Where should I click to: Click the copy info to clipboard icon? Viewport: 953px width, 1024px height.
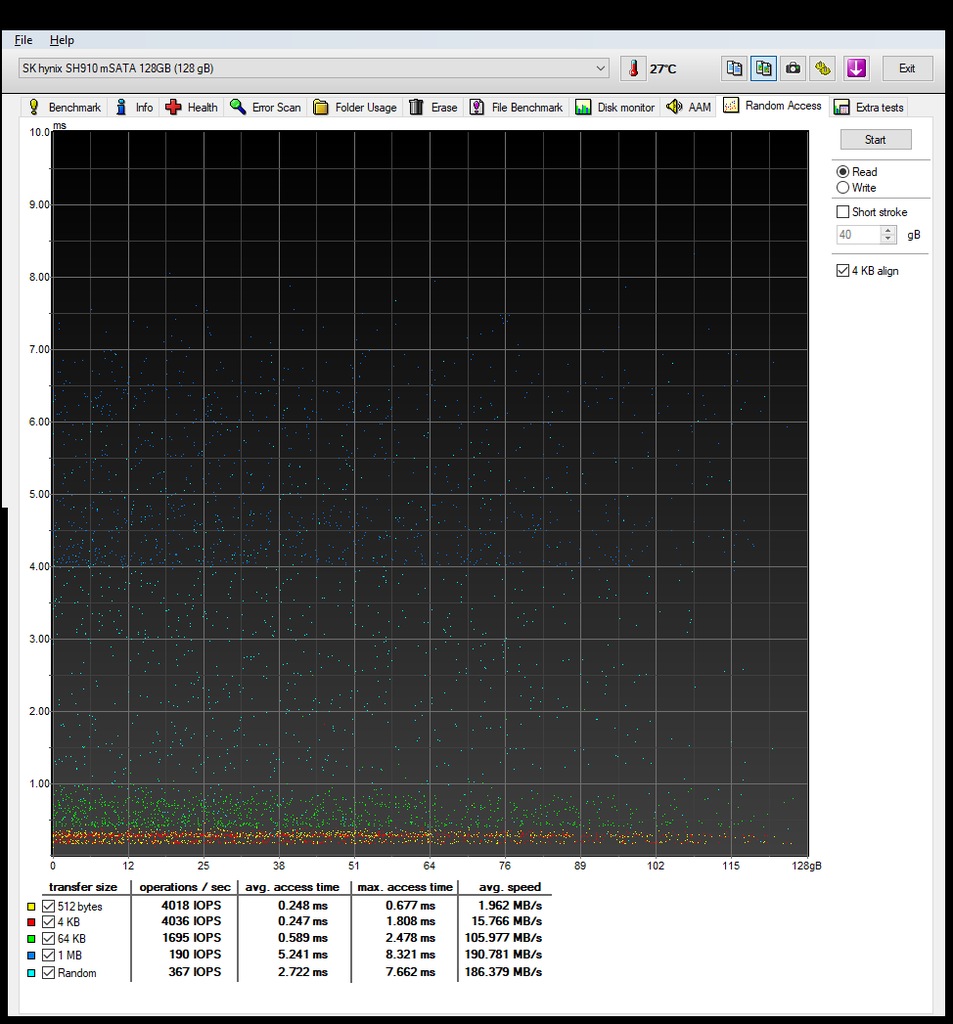734,69
